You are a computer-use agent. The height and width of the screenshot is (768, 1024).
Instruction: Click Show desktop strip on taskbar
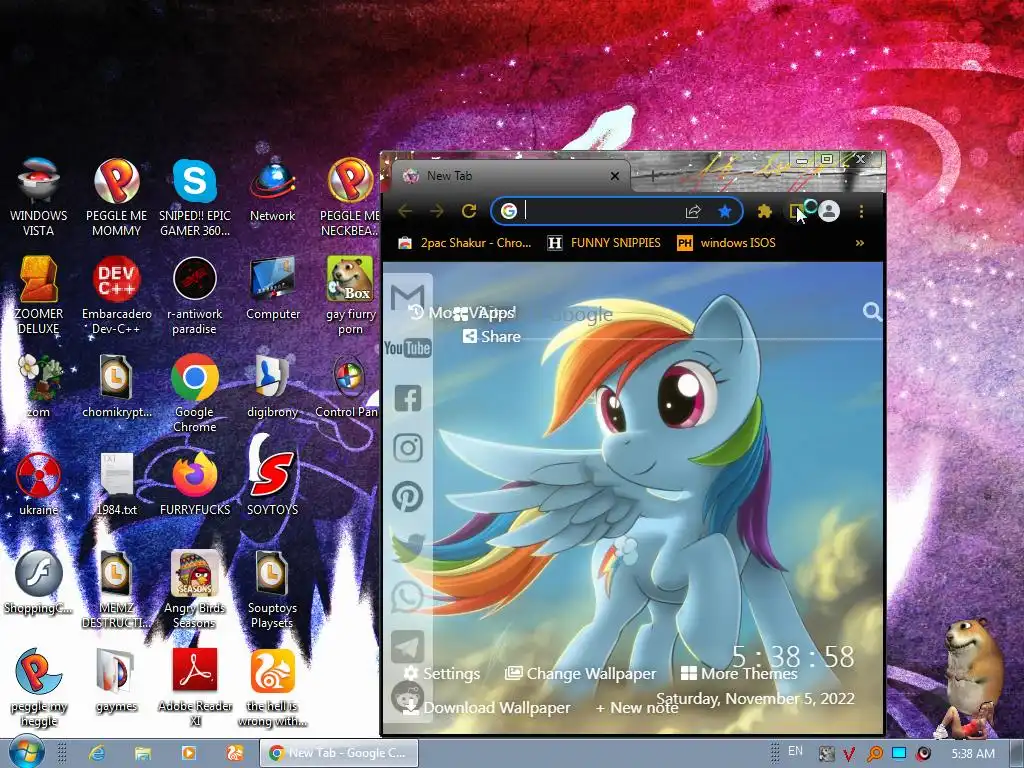coord(1017,754)
